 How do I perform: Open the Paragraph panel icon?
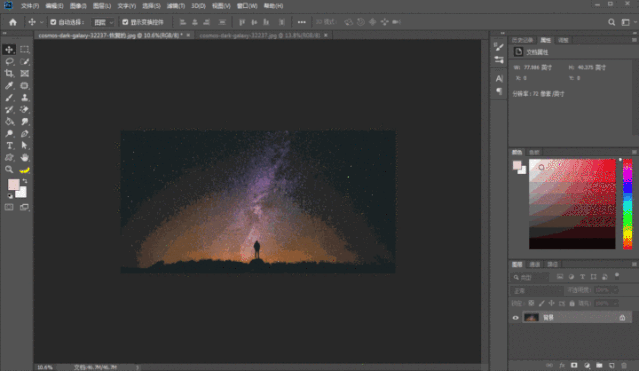click(x=499, y=91)
